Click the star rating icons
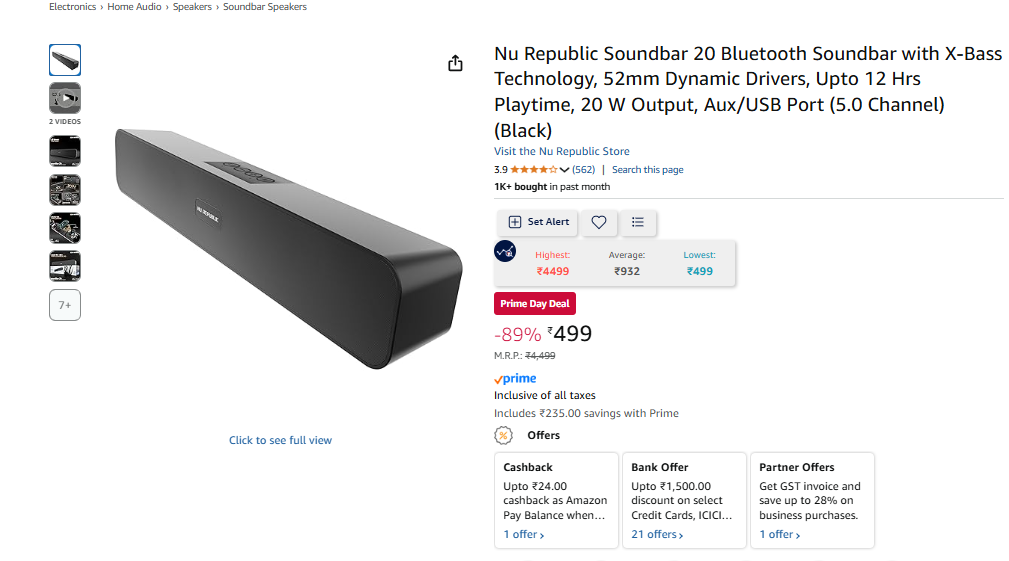This screenshot has height=561, width=1009. click(x=533, y=170)
